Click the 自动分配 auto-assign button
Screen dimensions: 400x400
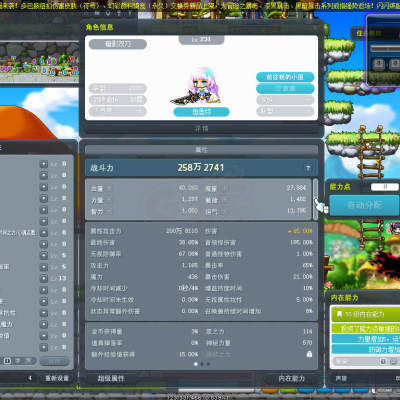[x=364, y=205]
